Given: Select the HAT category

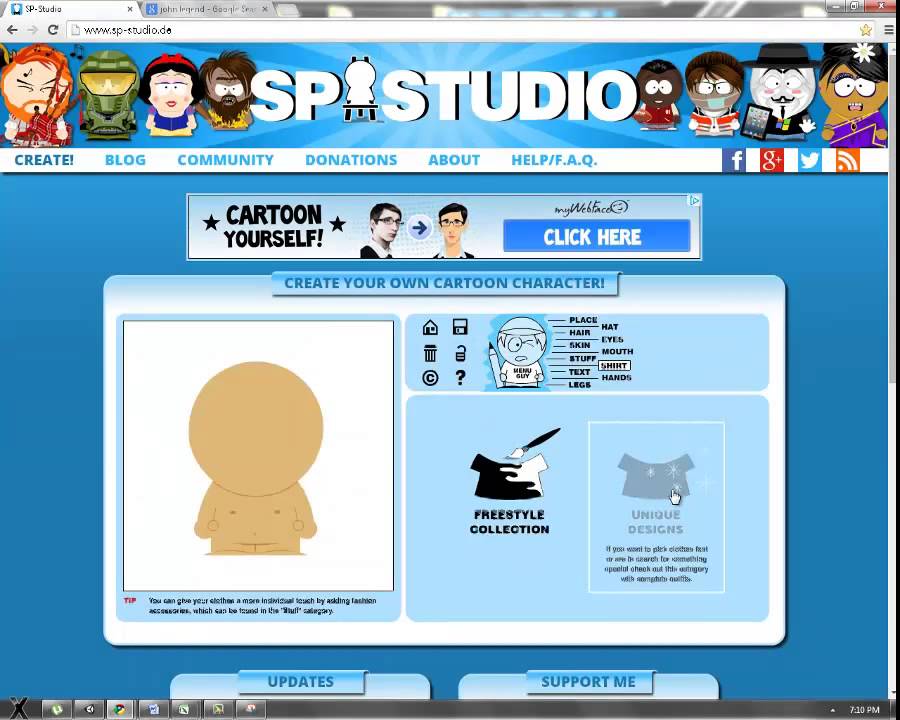Looking at the screenshot, I should coord(610,327).
